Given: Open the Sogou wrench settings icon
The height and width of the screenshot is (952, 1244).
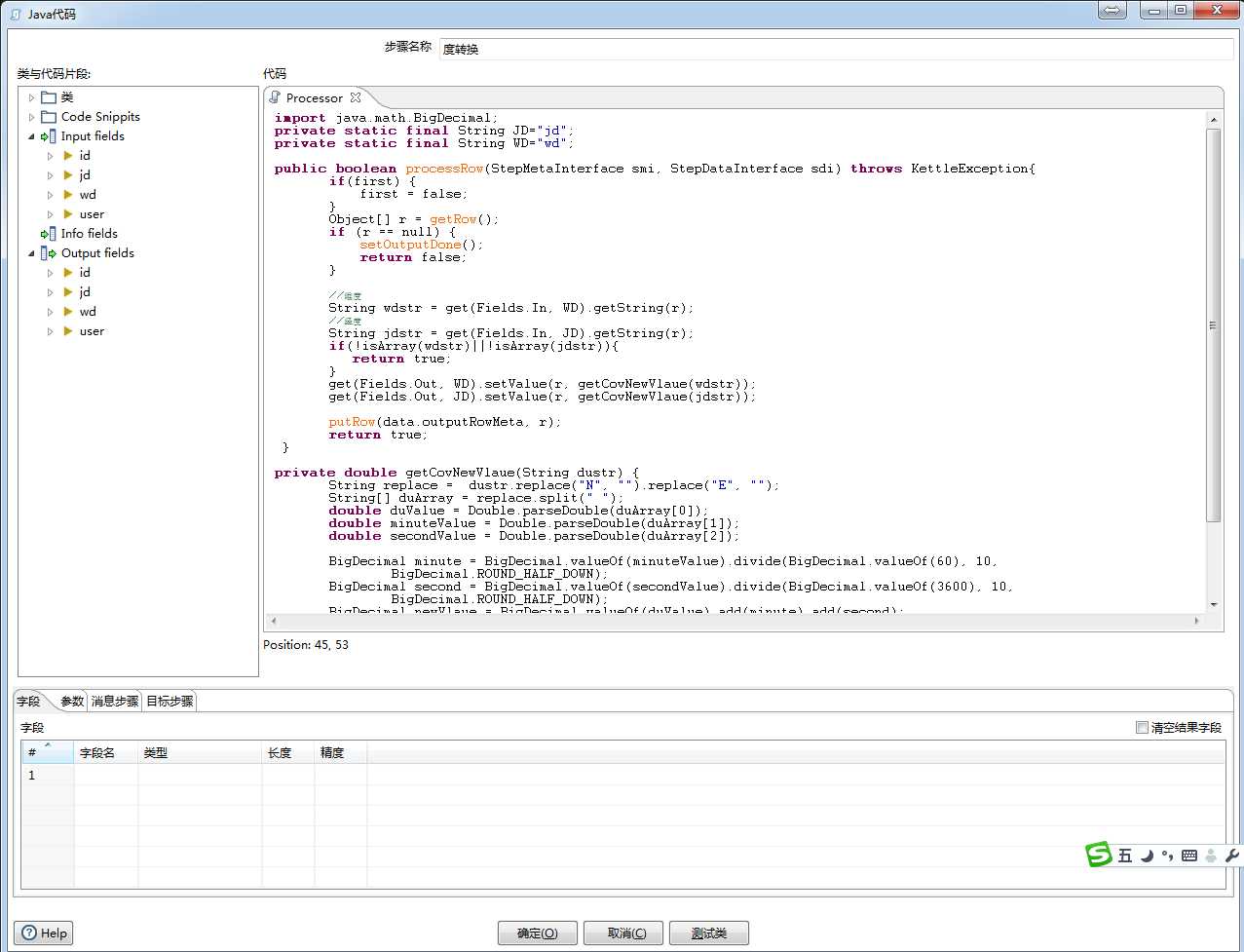Looking at the screenshot, I should 1232,856.
